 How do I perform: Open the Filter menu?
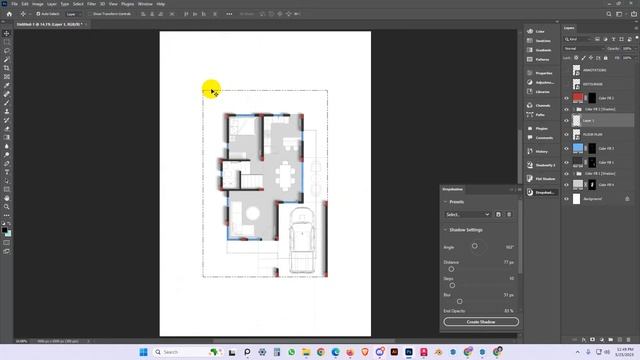coord(91,4)
